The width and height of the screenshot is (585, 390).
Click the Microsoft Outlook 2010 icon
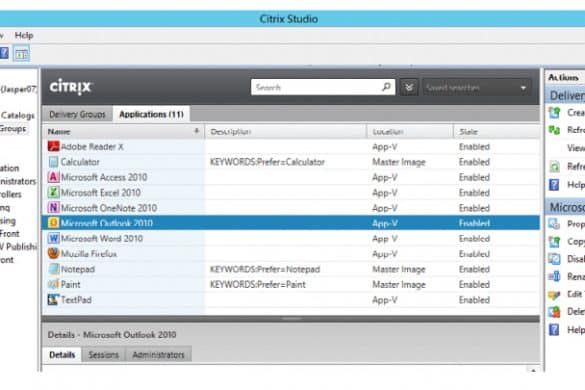click(x=53, y=223)
